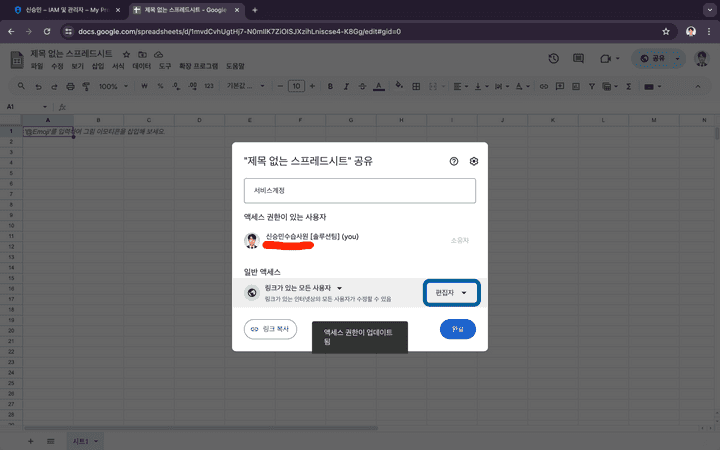Open the comments icon in header
Image resolution: width=720 pixels, height=450 pixels.
[x=578, y=59]
